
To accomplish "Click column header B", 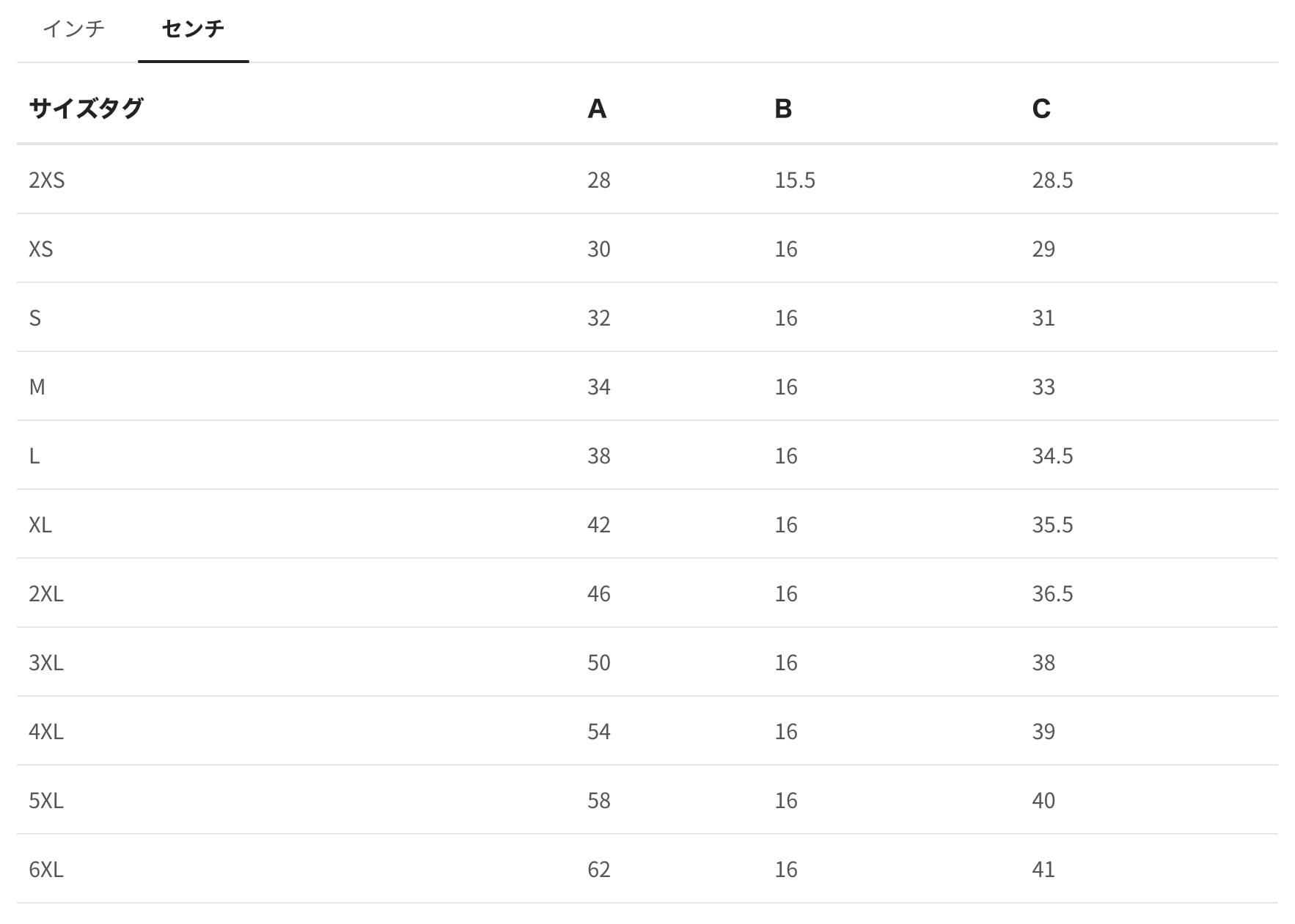I will coord(783,109).
